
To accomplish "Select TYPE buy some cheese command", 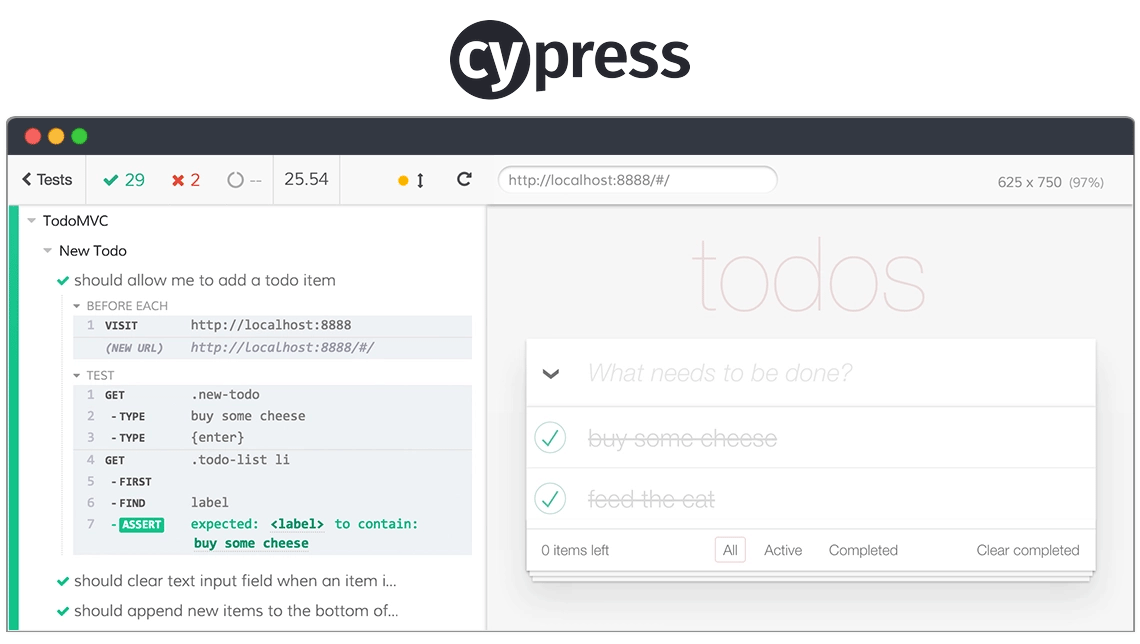I will [273, 416].
